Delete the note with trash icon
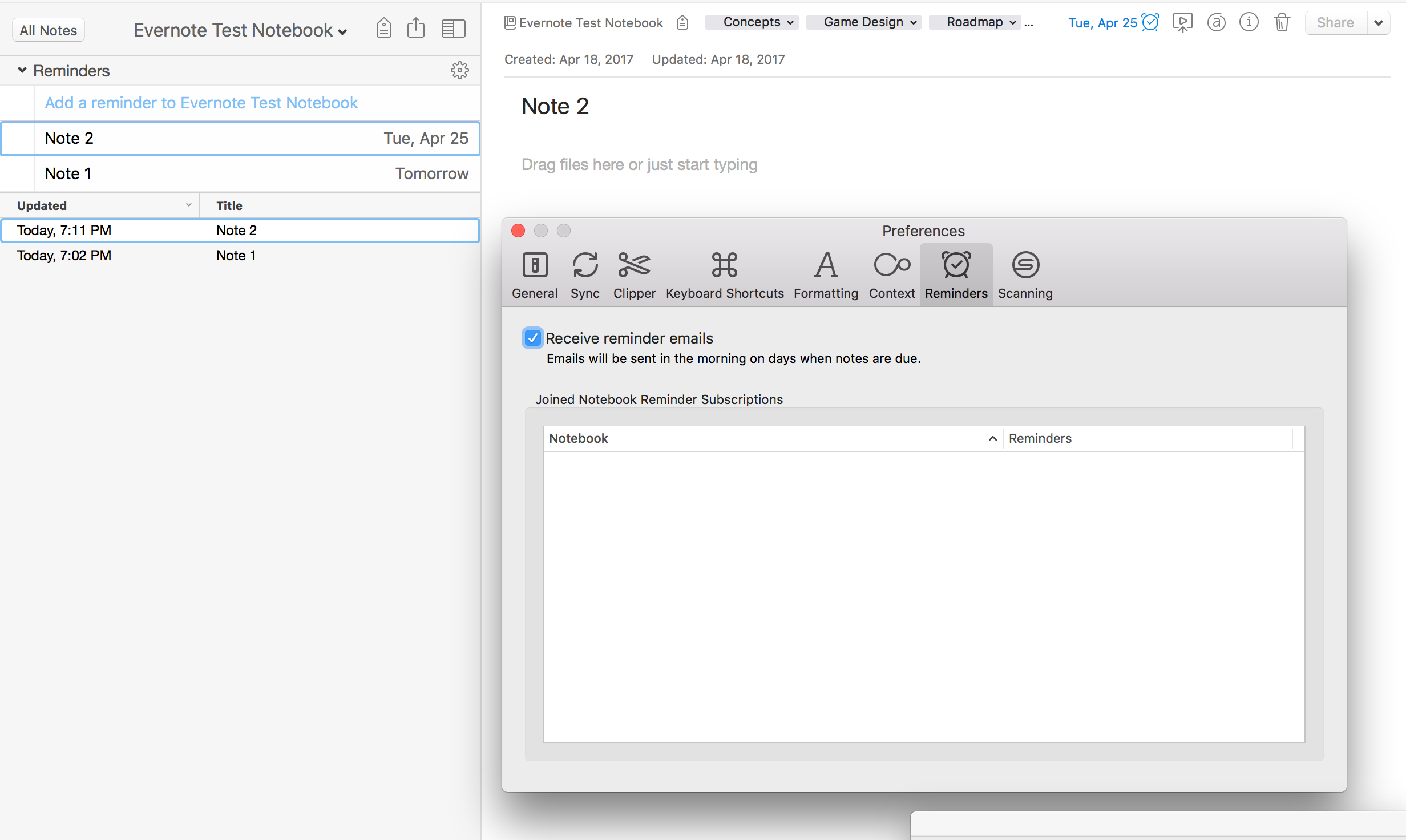 pyautogui.click(x=1282, y=23)
